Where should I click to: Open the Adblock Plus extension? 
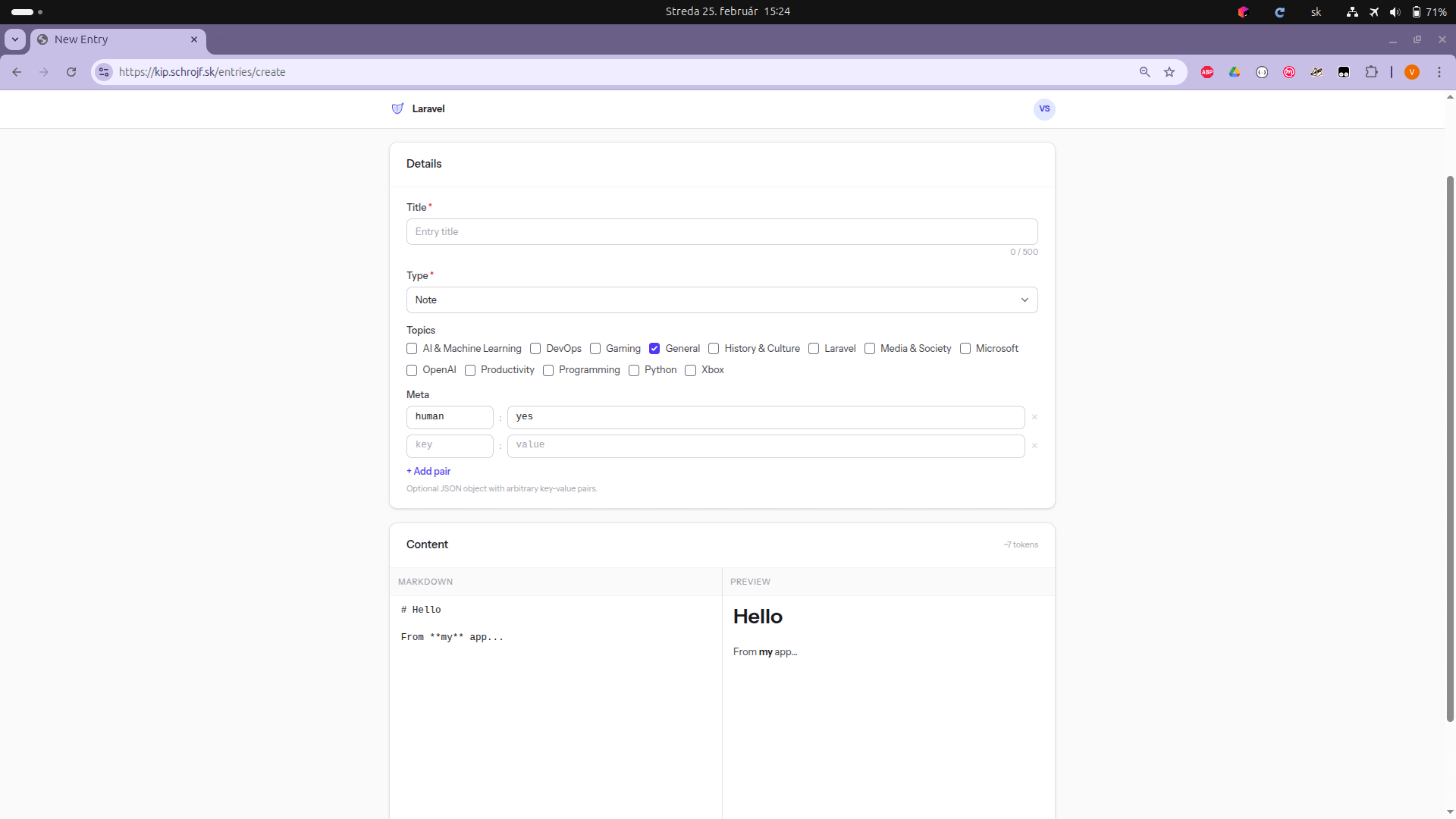point(1207,72)
